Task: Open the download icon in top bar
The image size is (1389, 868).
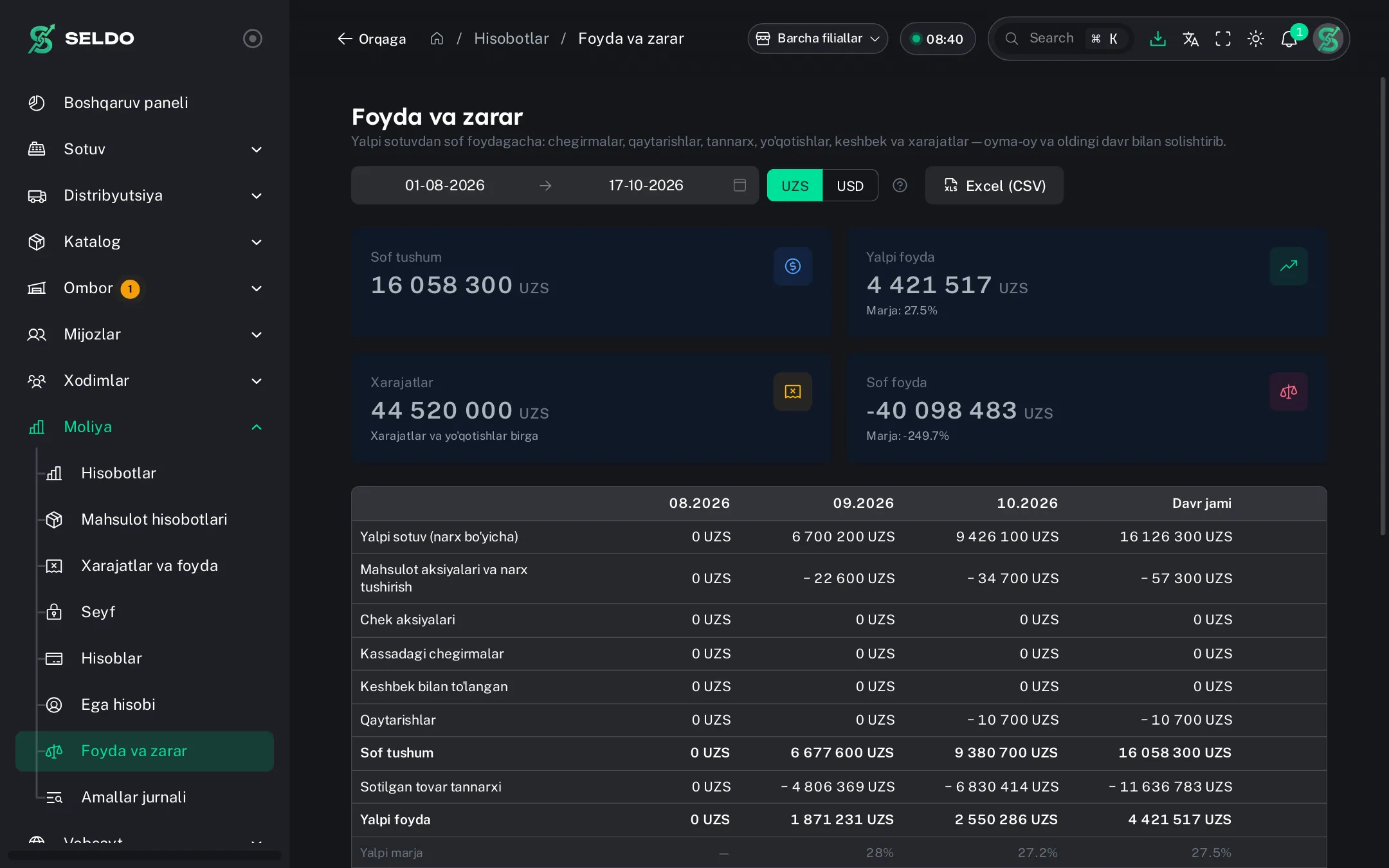Action: [1157, 39]
